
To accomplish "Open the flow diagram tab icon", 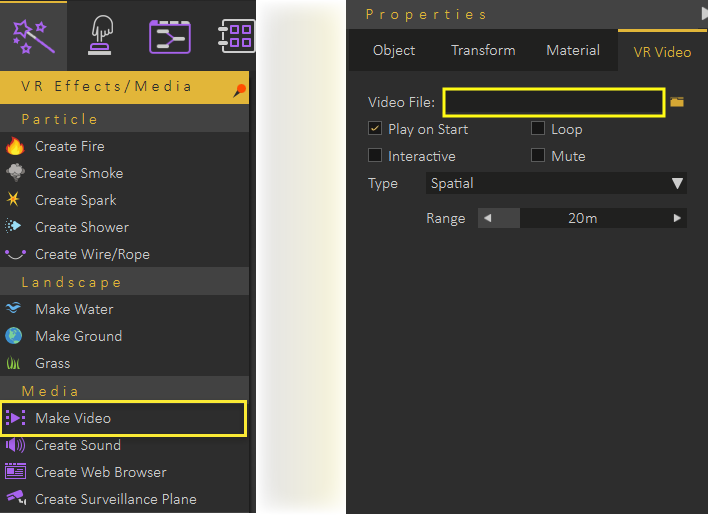I will 169,35.
